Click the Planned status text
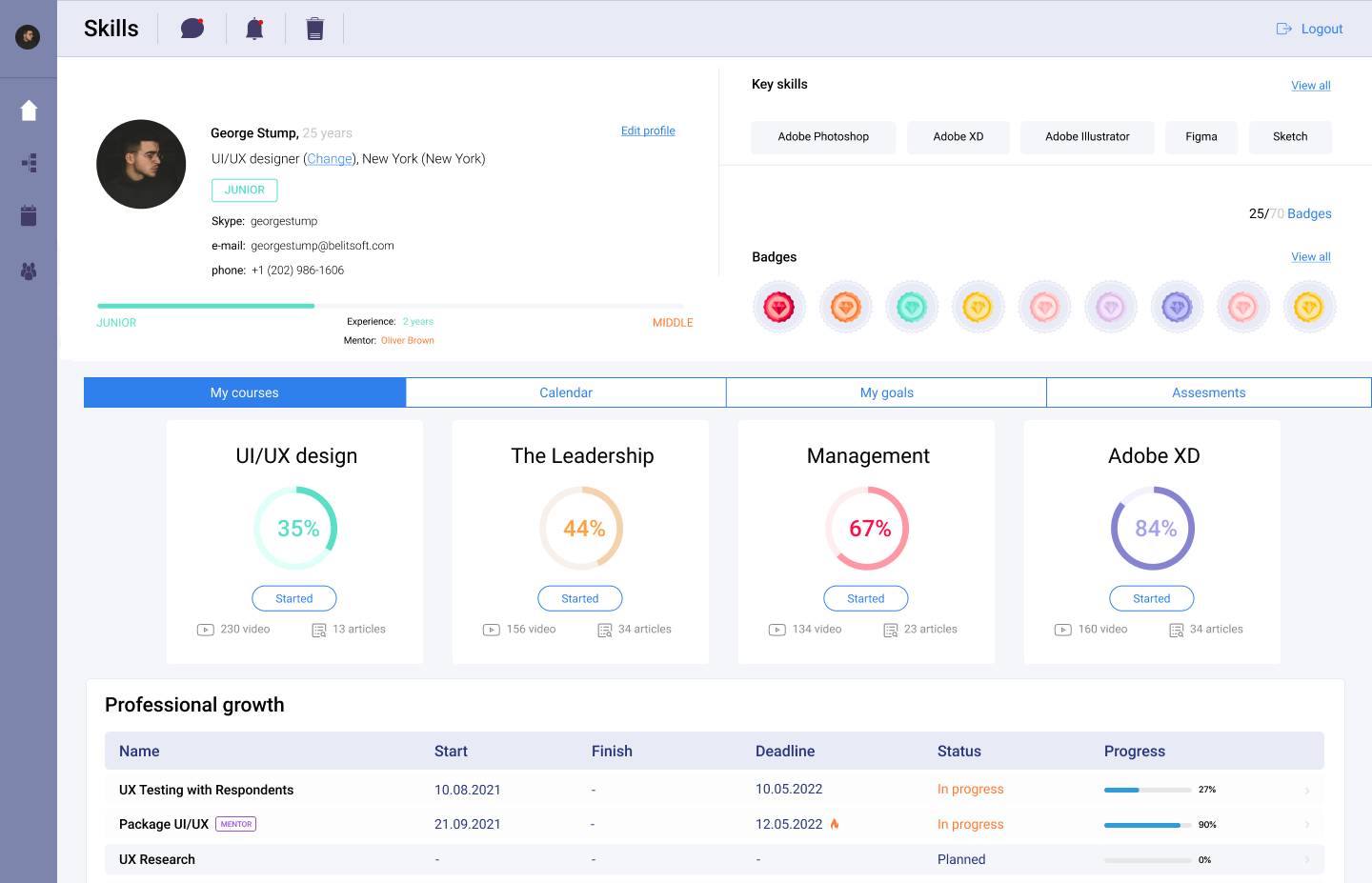Image resolution: width=1372 pixels, height=883 pixels. 961,859
